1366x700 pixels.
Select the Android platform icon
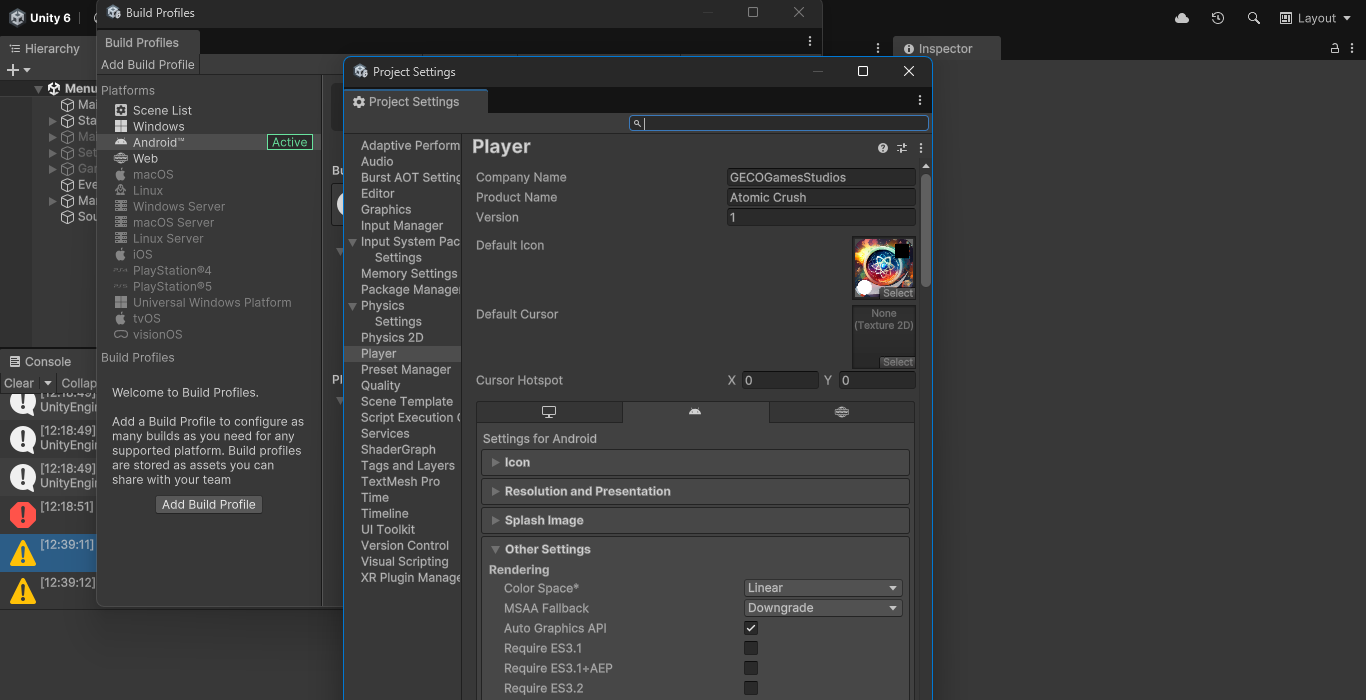(121, 142)
